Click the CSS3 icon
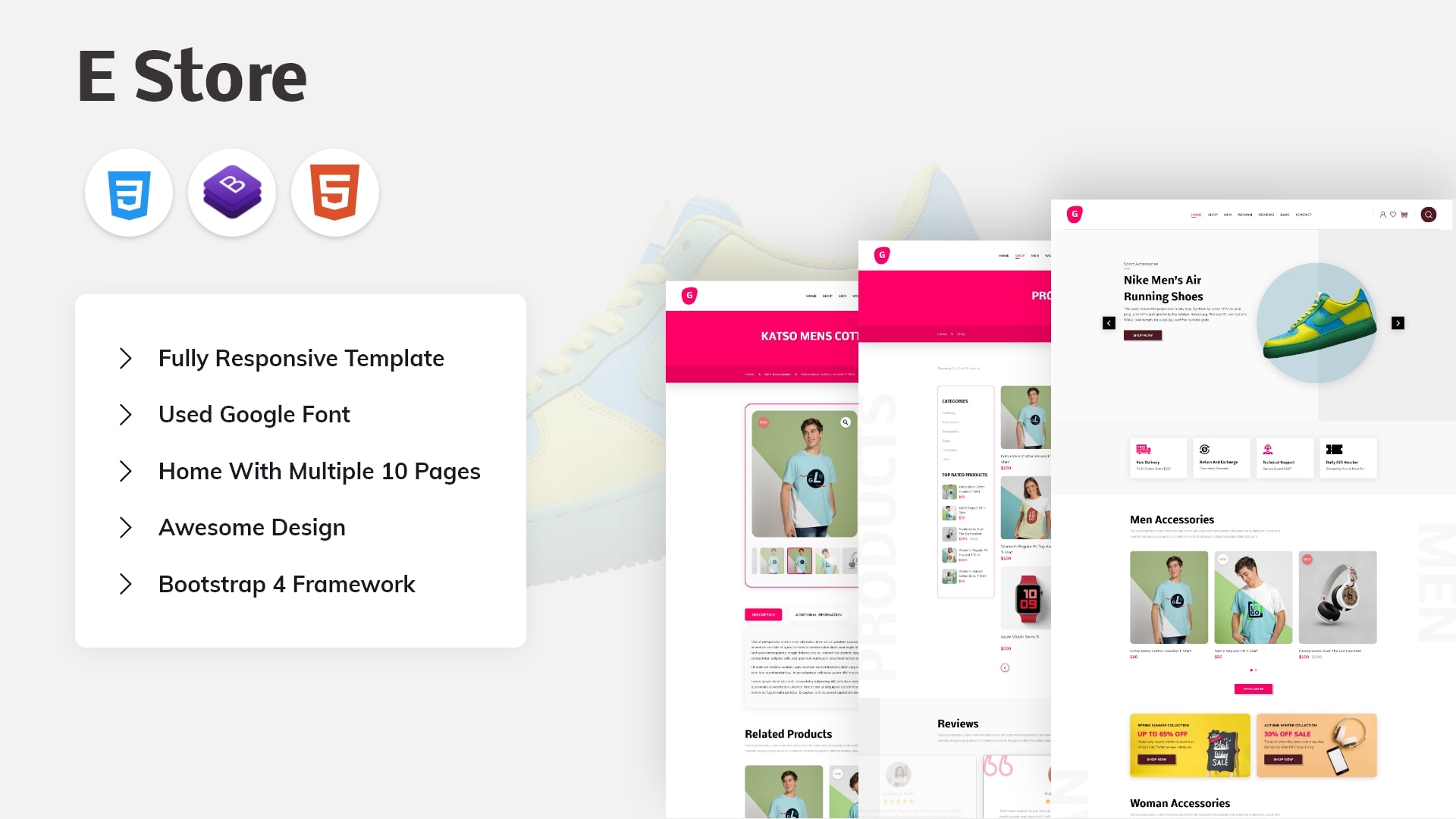The image size is (1456, 819). coord(128,191)
